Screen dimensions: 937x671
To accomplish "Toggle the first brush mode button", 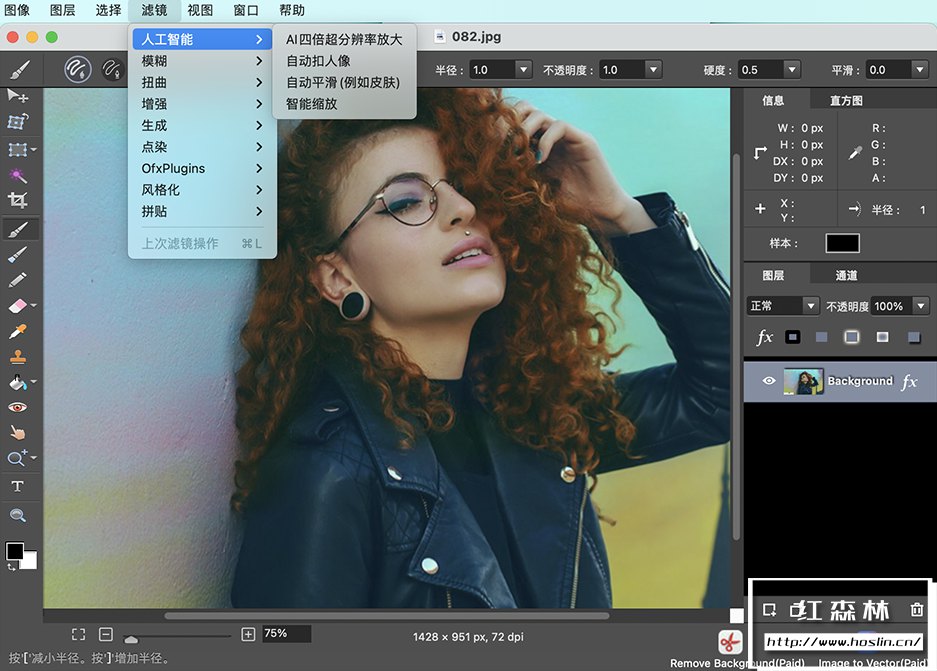I will tap(78, 69).
